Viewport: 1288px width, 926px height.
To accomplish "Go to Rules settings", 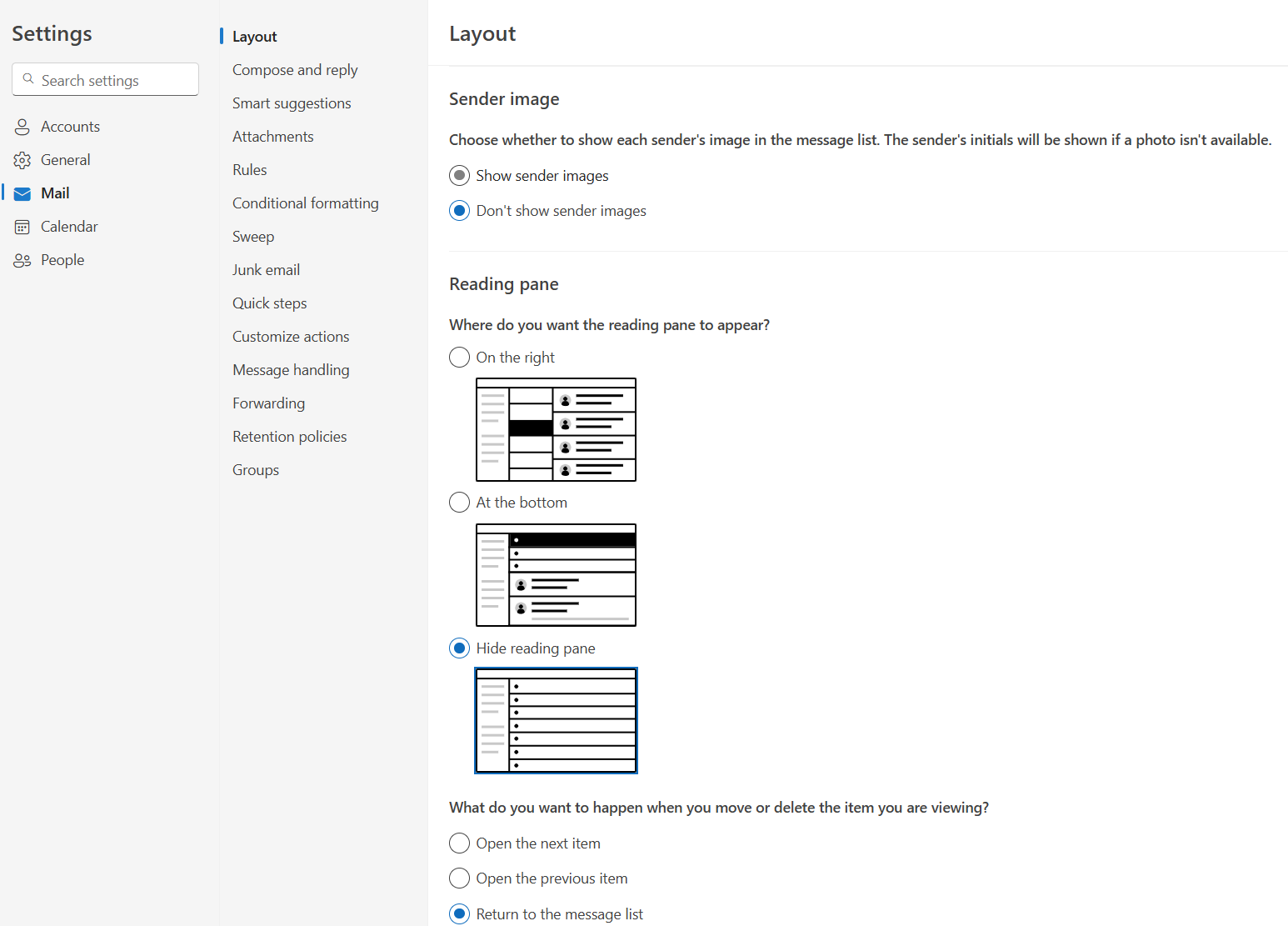I will (x=249, y=170).
